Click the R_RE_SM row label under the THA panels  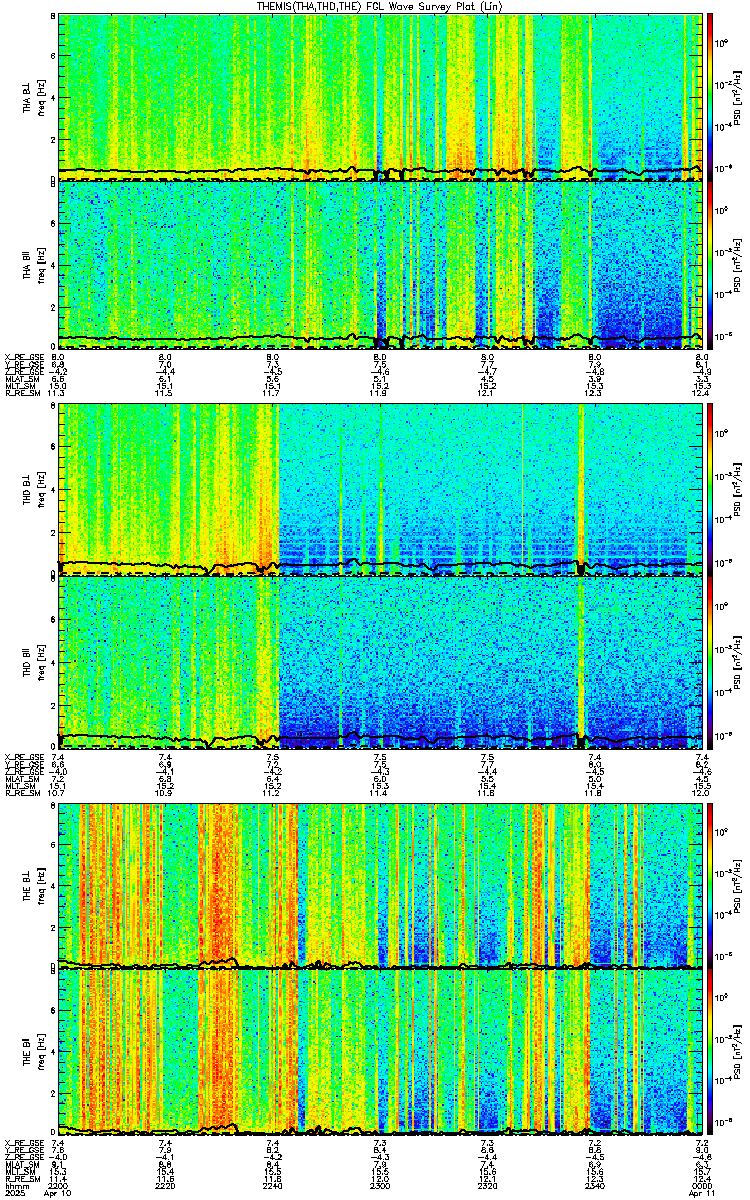pyautogui.click(x=22, y=394)
